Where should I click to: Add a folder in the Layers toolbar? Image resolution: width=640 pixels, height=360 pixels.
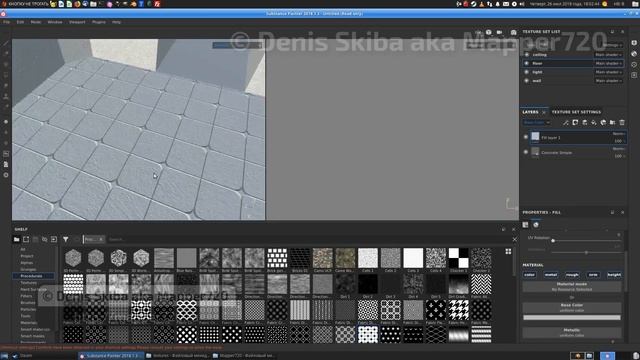click(x=613, y=122)
